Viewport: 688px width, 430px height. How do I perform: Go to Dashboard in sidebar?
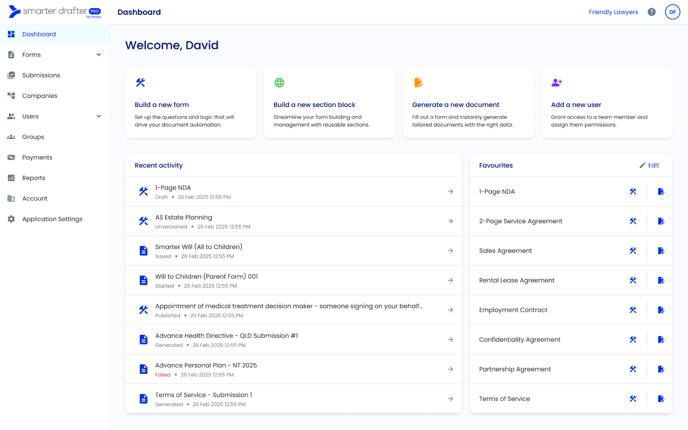[55, 34]
